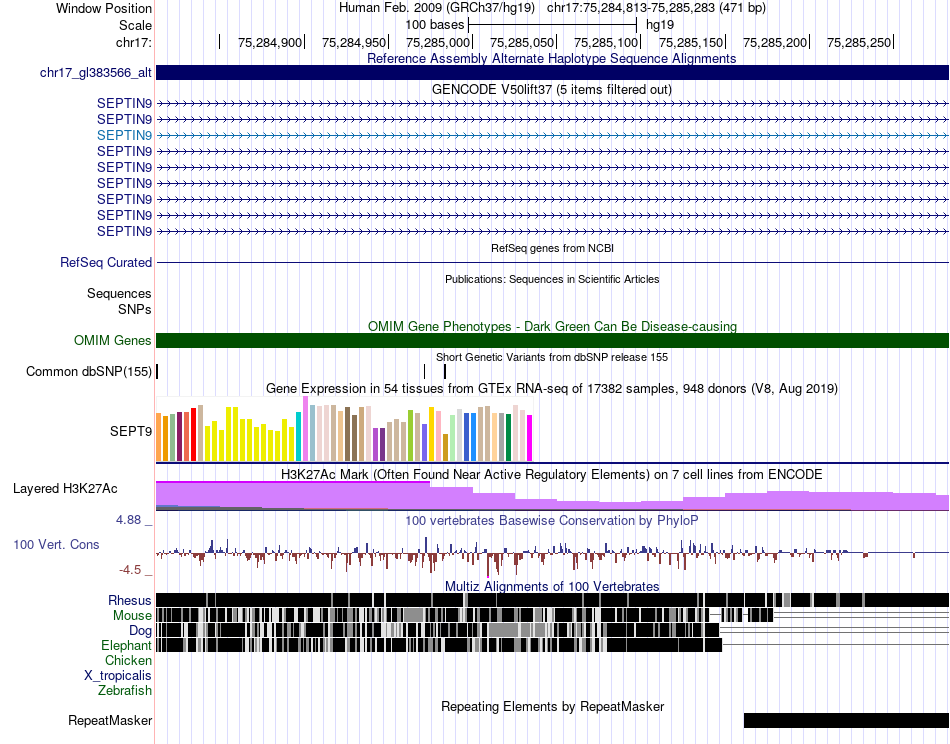Click the RefSeq Curated label
The width and height of the screenshot is (950, 744).
tap(105, 262)
